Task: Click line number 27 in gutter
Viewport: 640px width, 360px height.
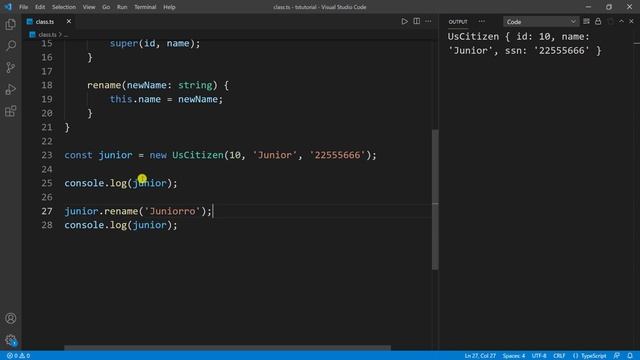Action: pyautogui.click(x=47, y=211)
